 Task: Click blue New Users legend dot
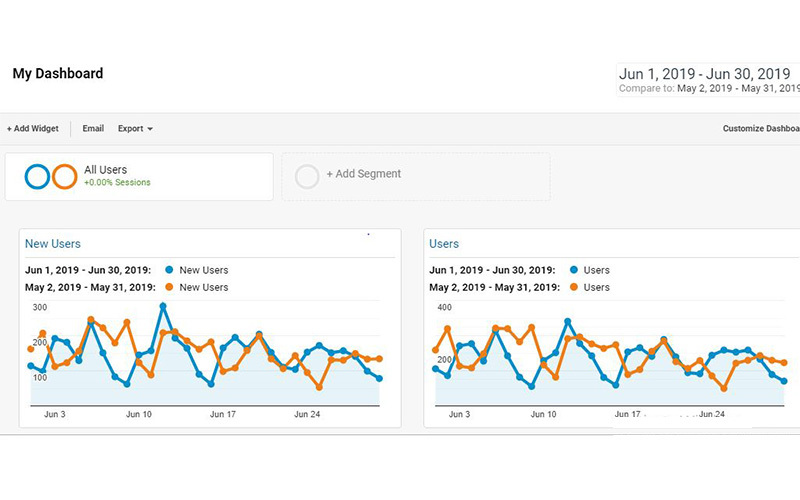click(169, 270)
